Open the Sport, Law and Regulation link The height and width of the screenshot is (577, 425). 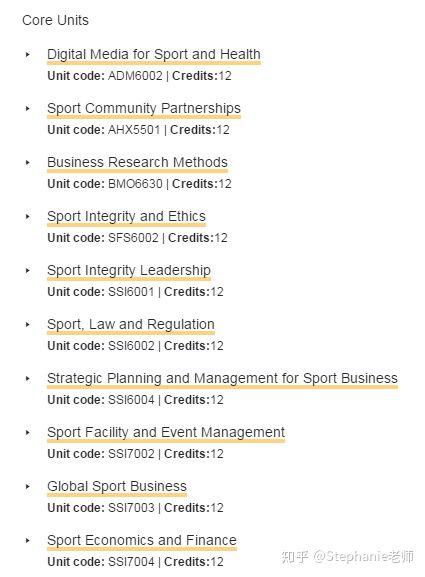[131, 325]
